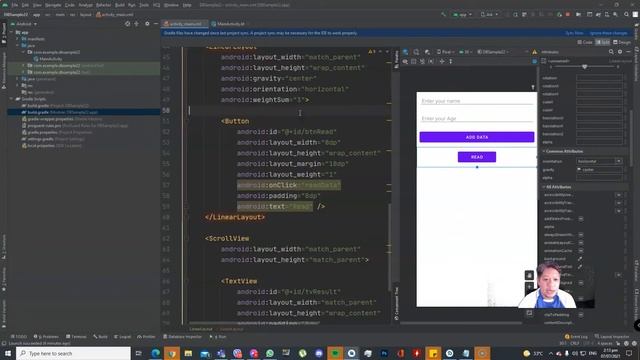Collapse the java folder

[x=18, y=46]
